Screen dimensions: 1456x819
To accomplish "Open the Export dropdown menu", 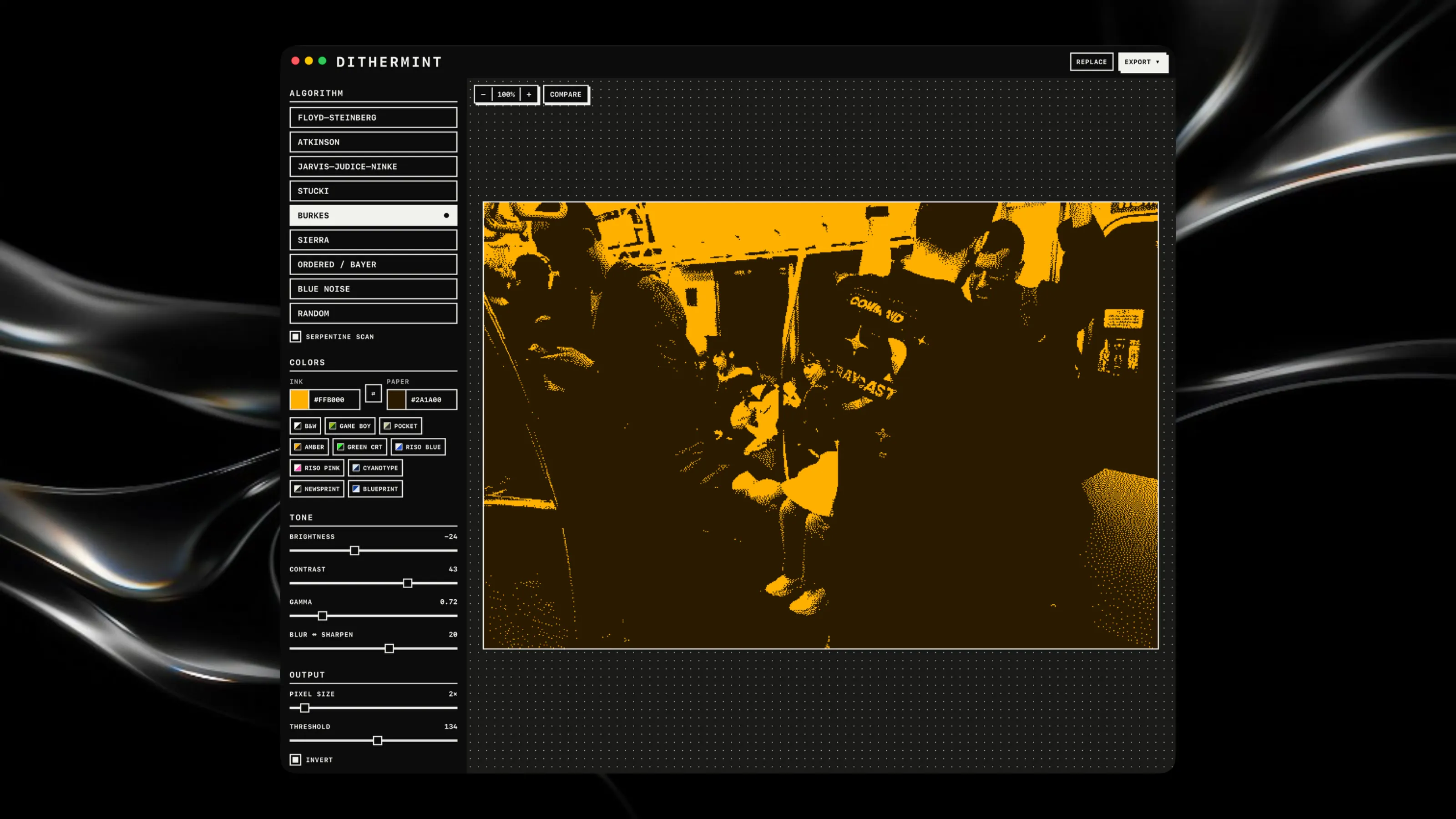I will [1142, 61].
